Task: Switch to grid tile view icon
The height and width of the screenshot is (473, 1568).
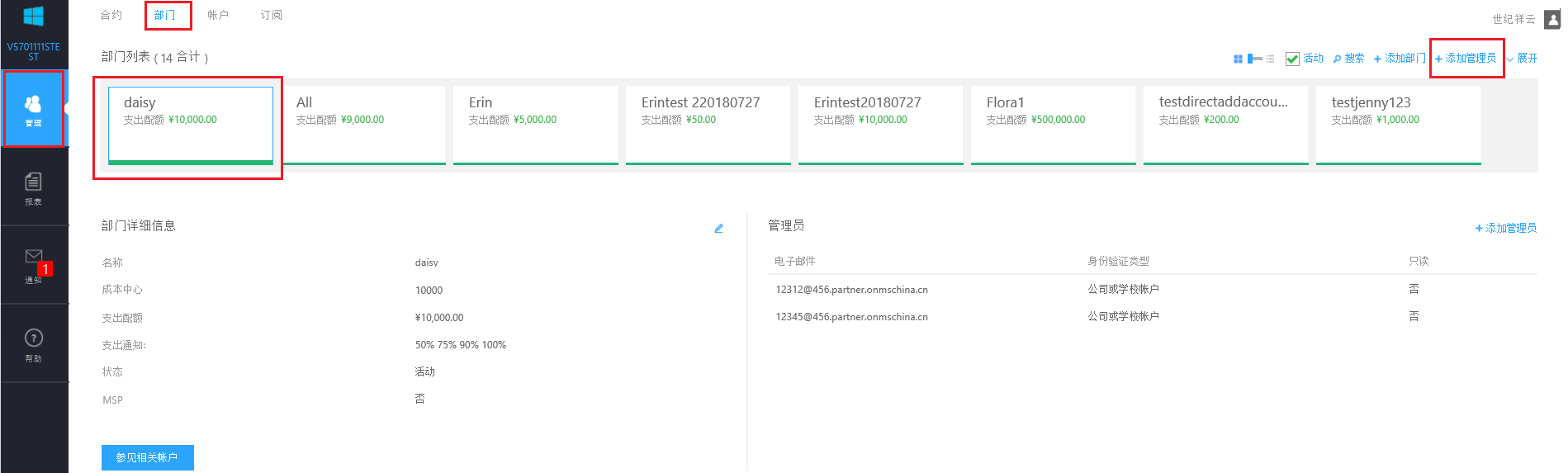Action: pyautogui.click(x=1238, y=59)
